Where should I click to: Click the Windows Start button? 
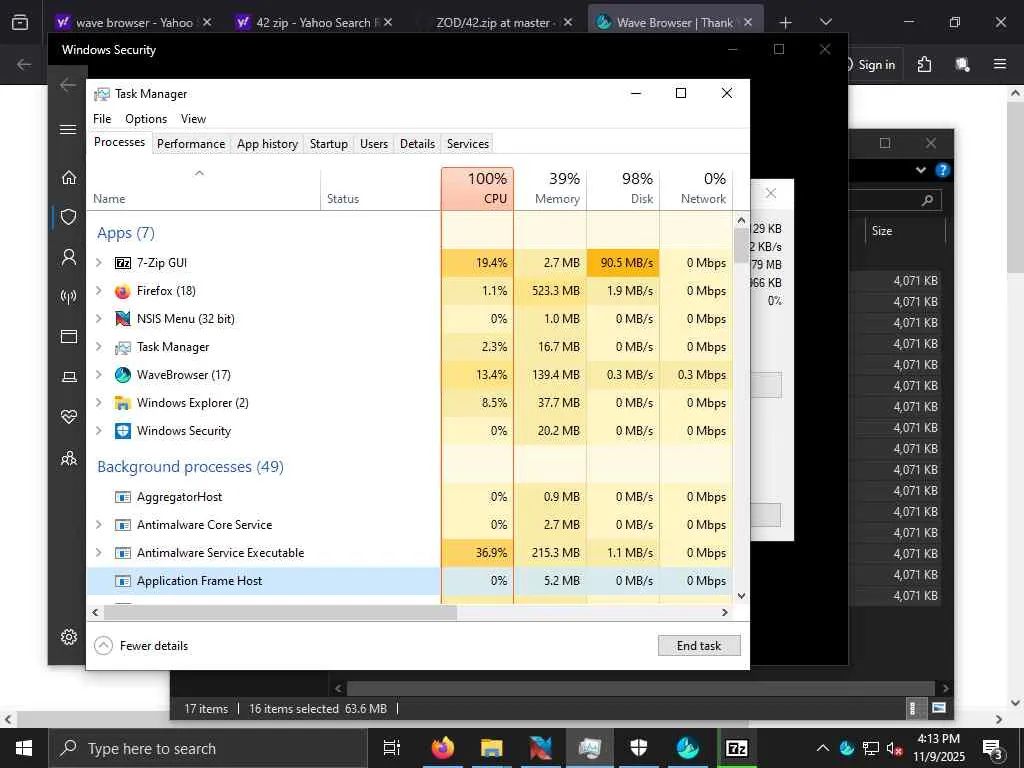pos(24,748)
